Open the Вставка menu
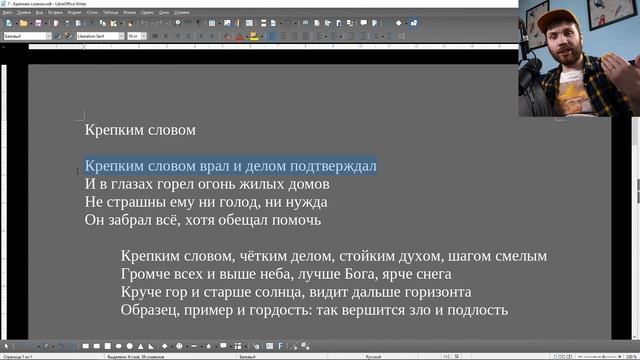The image size is (640, 360). pyautogui.click(x=56, y=12)
